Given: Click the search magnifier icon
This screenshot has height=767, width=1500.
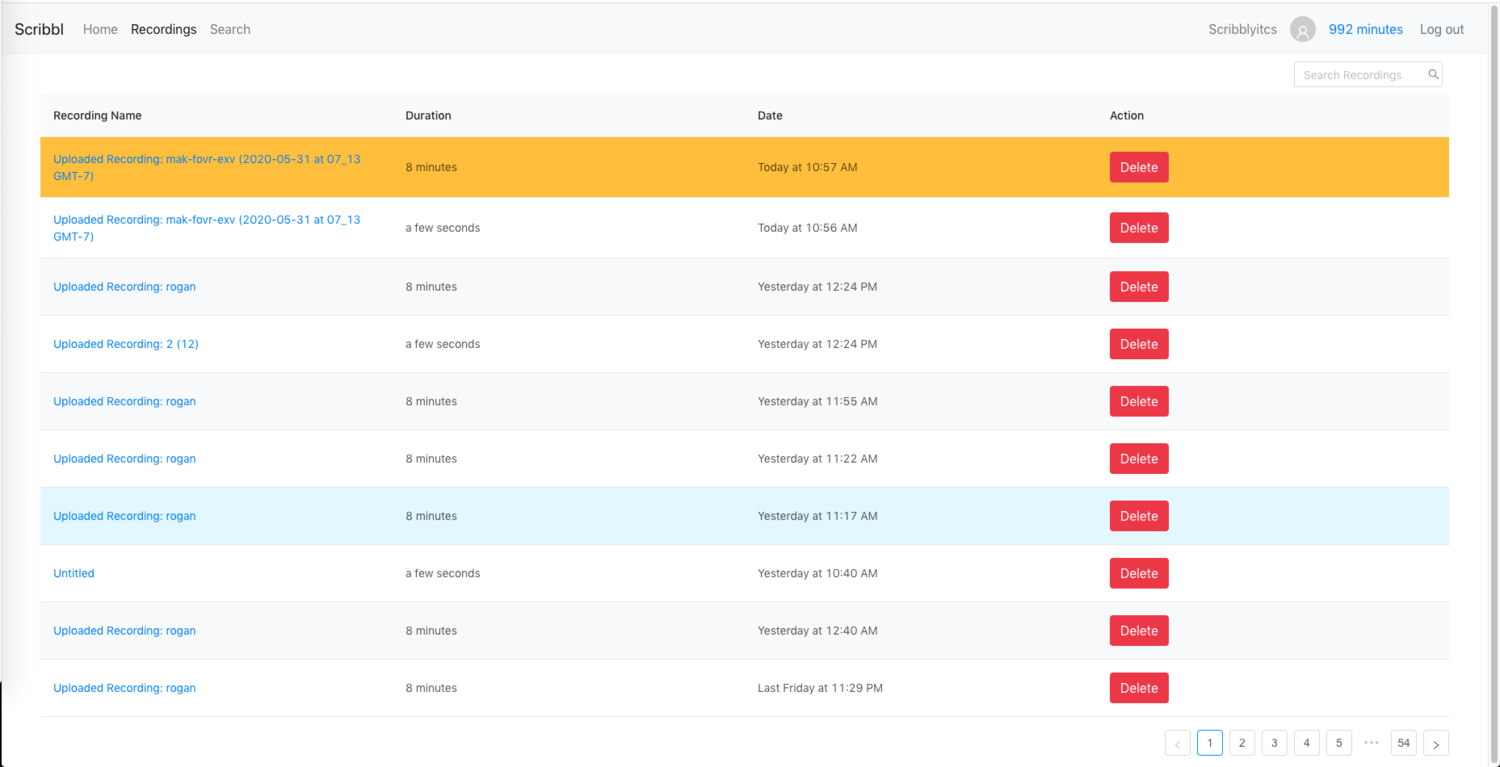Looking at the screenshot, I should pos(1433,74).
